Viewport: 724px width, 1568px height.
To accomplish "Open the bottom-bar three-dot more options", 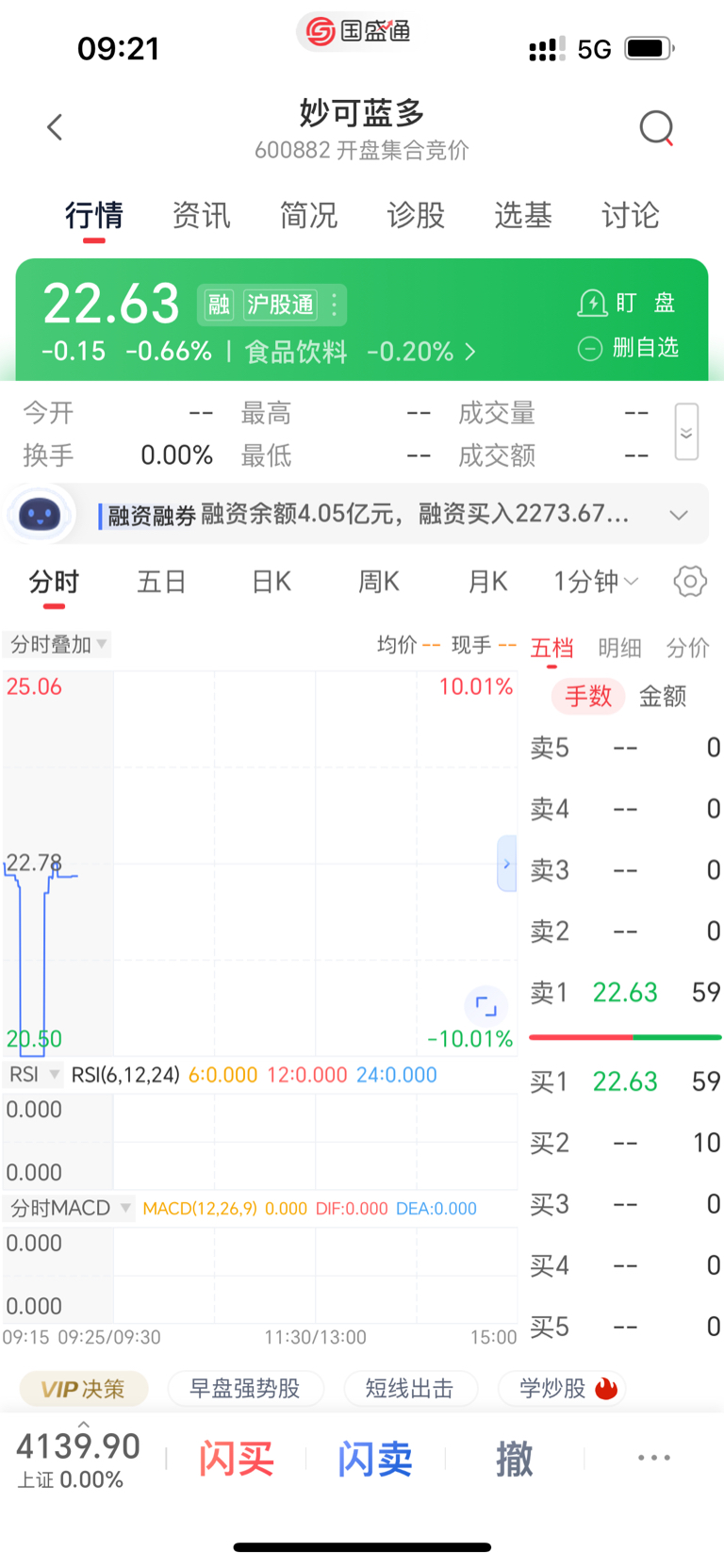I will point(654,1458).
